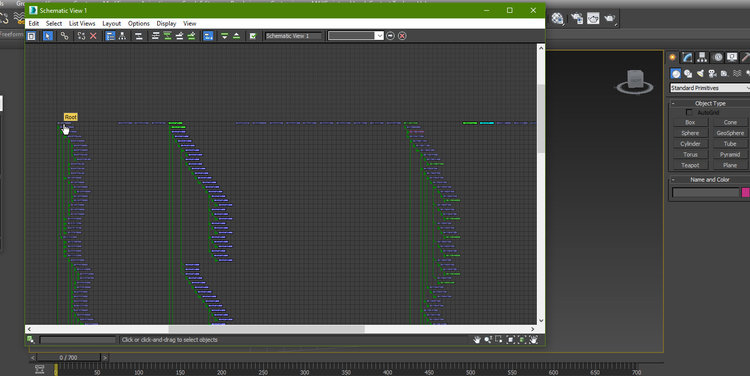The image size is (750, 376).
Task: Click the Pan hand icon in Schematic status bar
Action: click(476, 340)
